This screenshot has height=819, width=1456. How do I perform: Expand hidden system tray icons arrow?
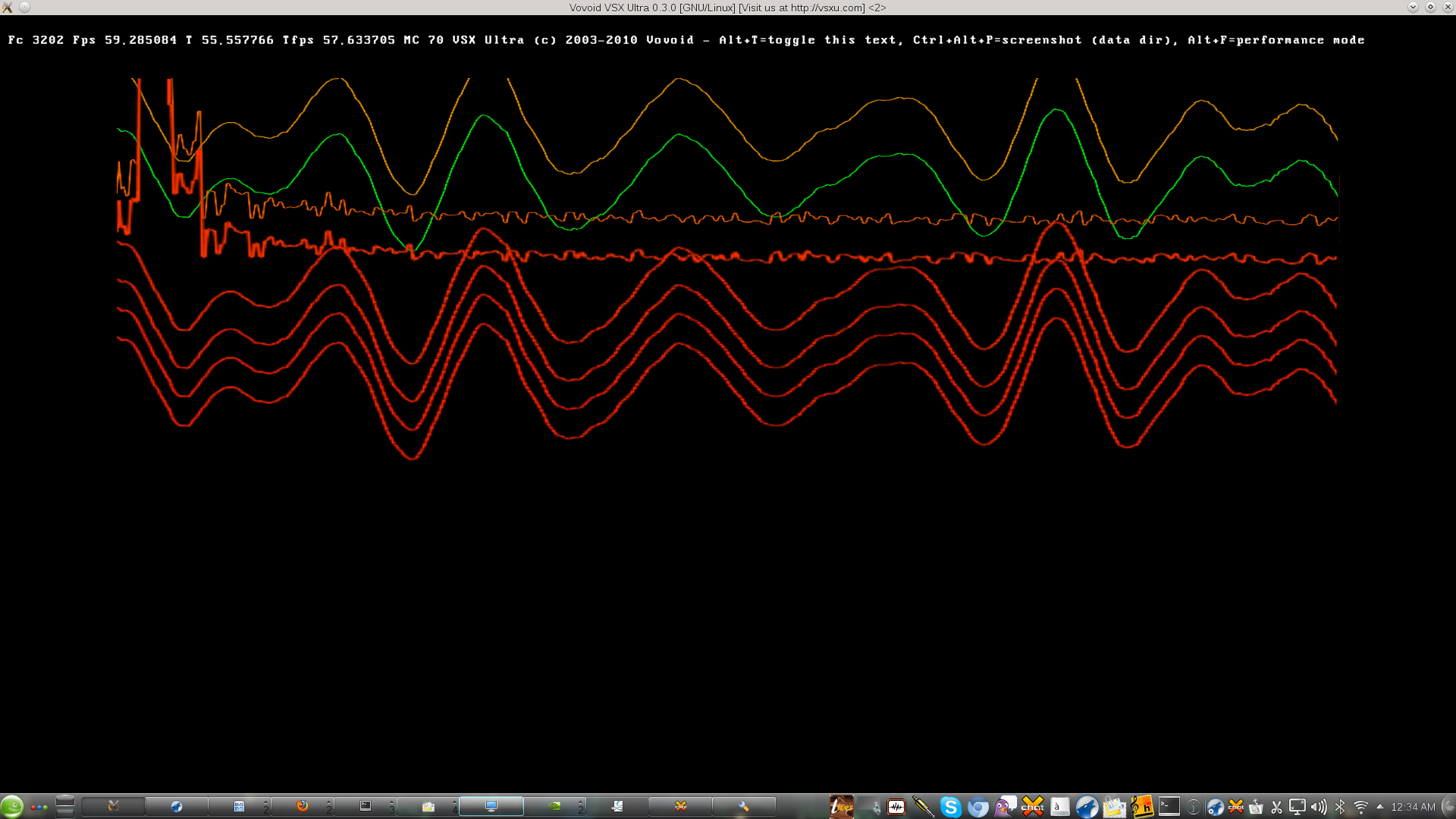point(1379,807)
